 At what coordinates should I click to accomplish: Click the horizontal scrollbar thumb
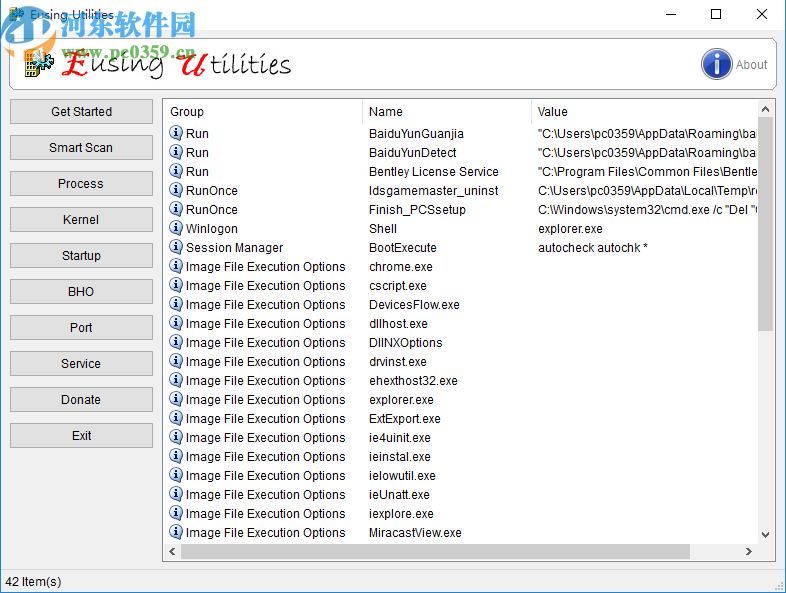435,551
